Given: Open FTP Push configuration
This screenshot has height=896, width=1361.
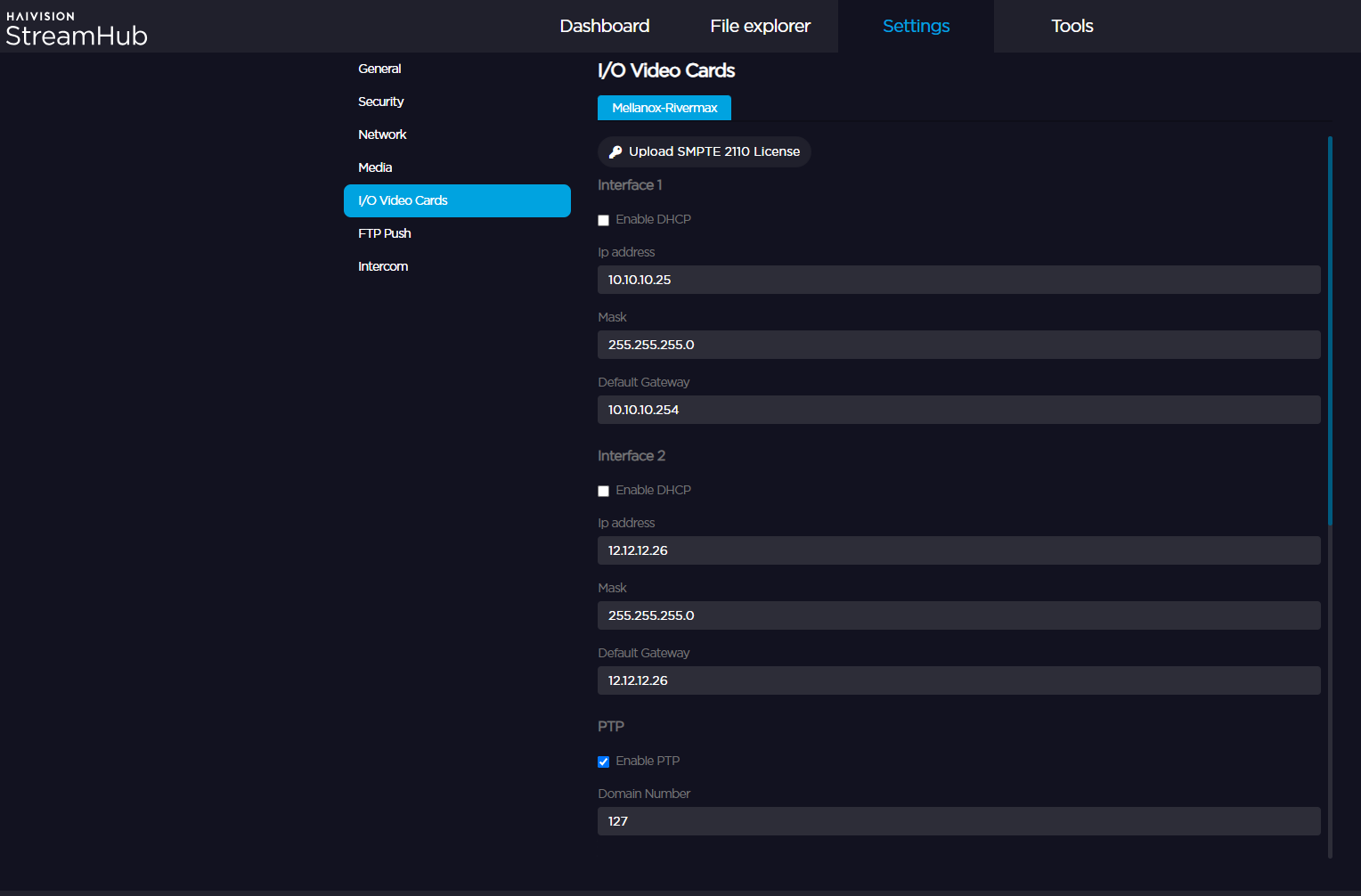Looking at the screenshot, I should (x=384, y=233).
